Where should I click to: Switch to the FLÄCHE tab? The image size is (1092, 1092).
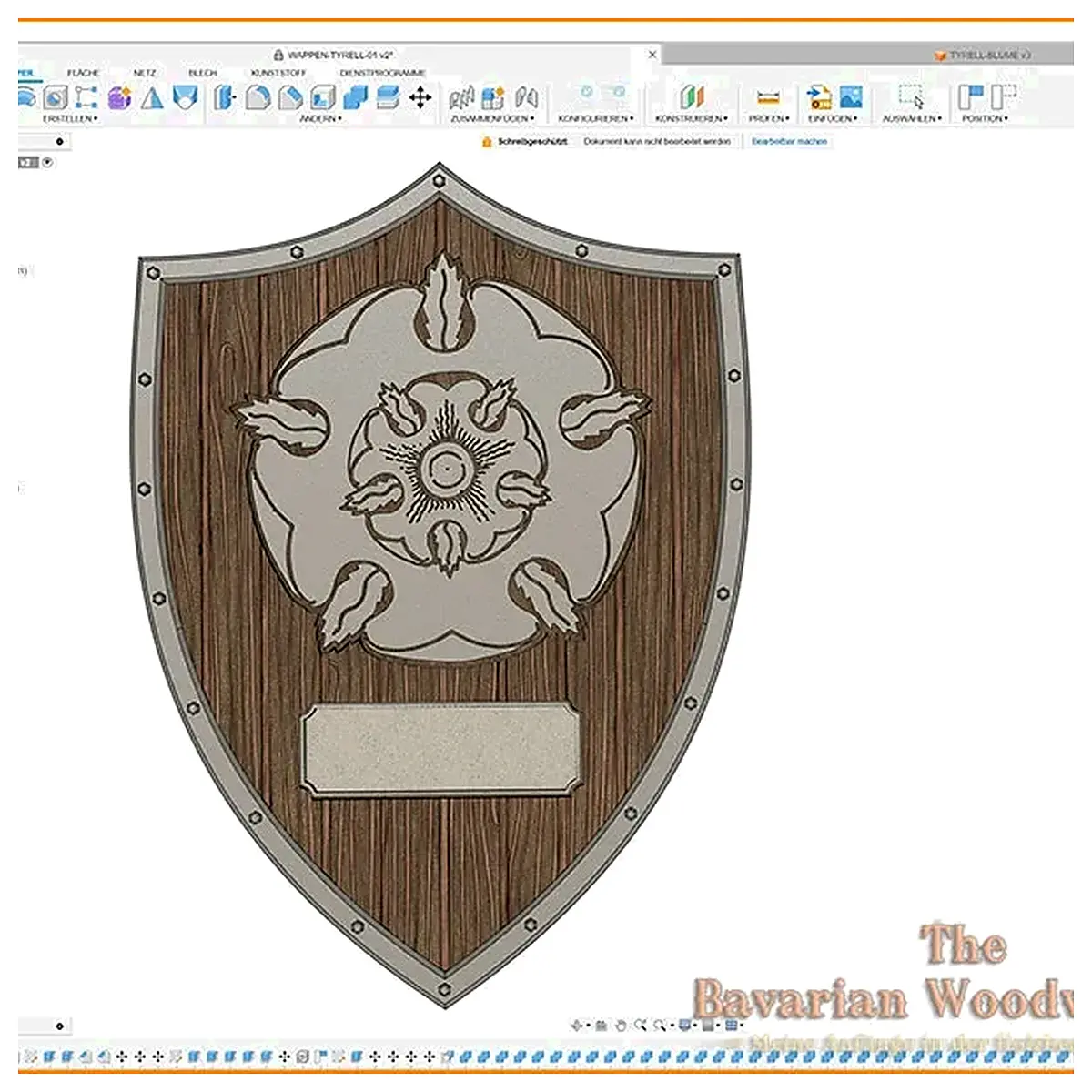tap(83, 73)
